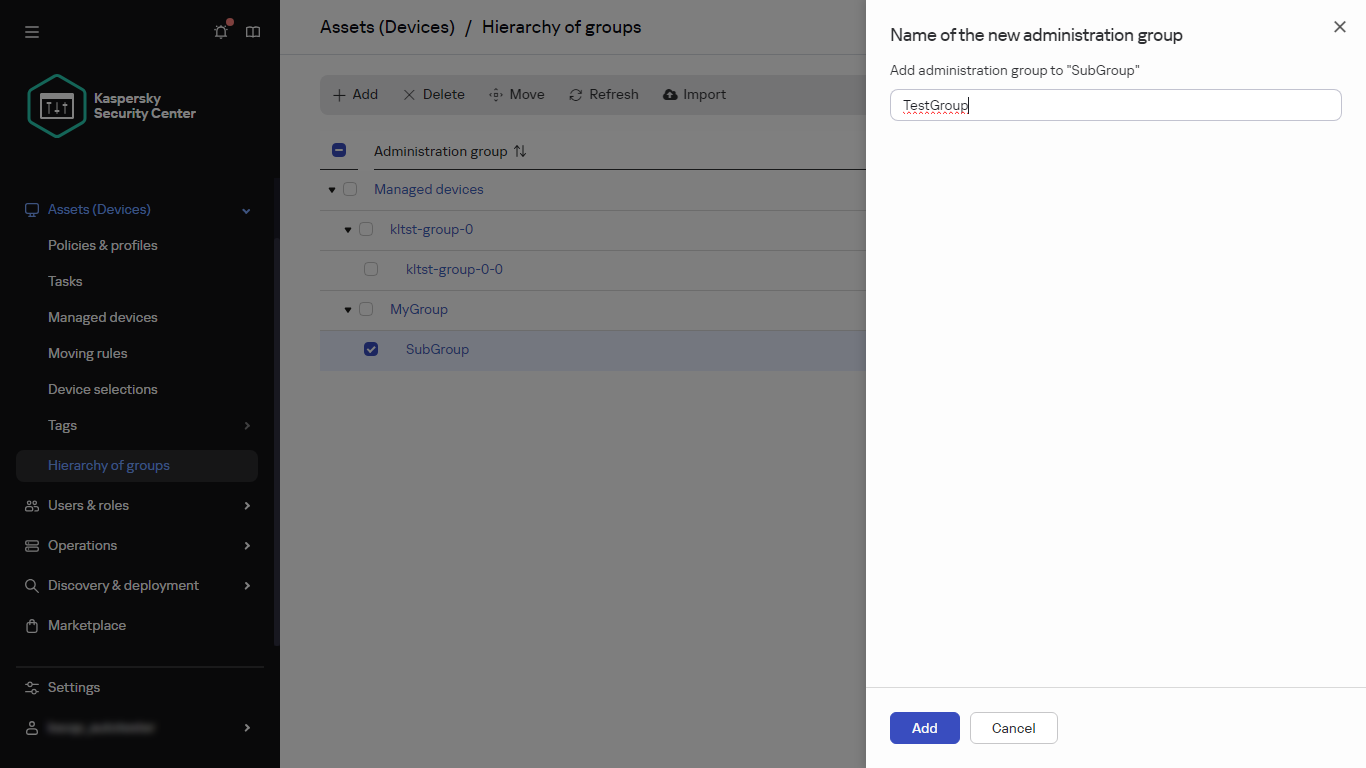Image resolution: width=1366 pixels, height=768 pixels.
Task: Expand the Users & roles menu
Action: [x=247, y=505]
